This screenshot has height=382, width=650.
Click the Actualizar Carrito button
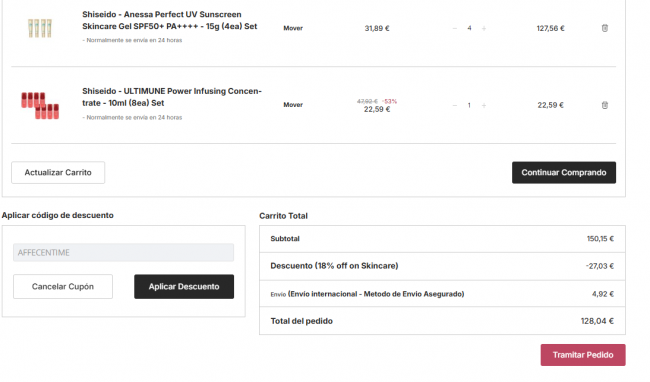point(58,172)
